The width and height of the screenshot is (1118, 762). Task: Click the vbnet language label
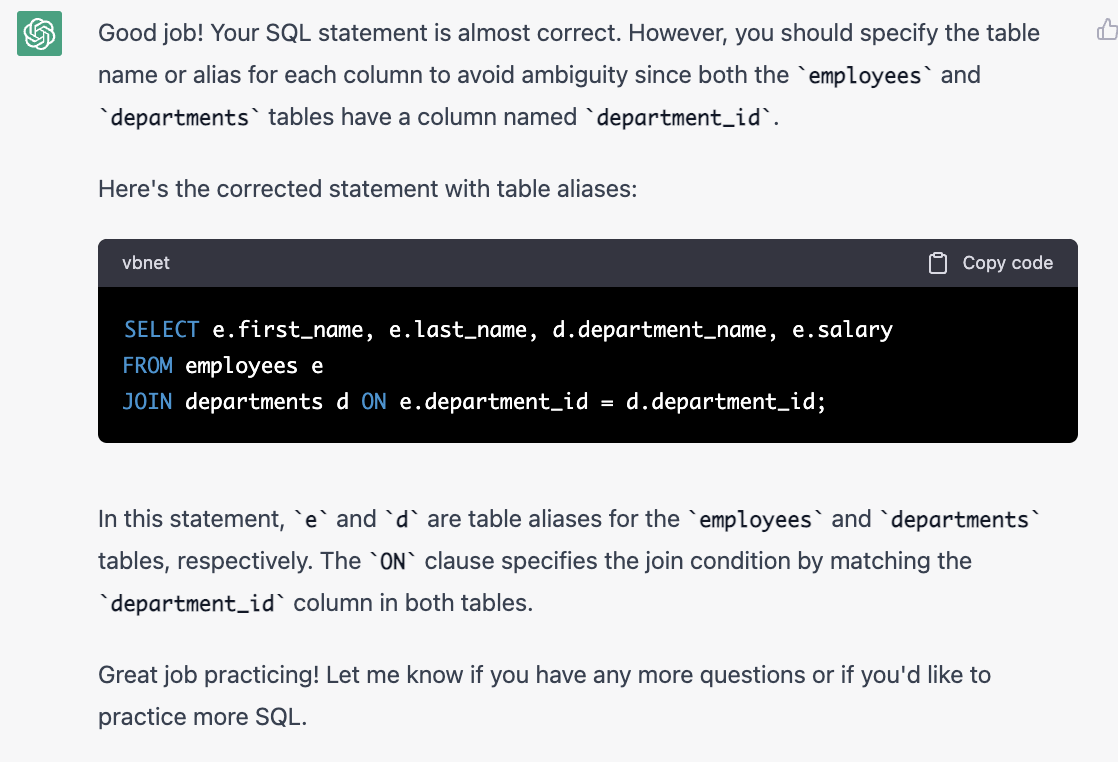coord(145,263)
